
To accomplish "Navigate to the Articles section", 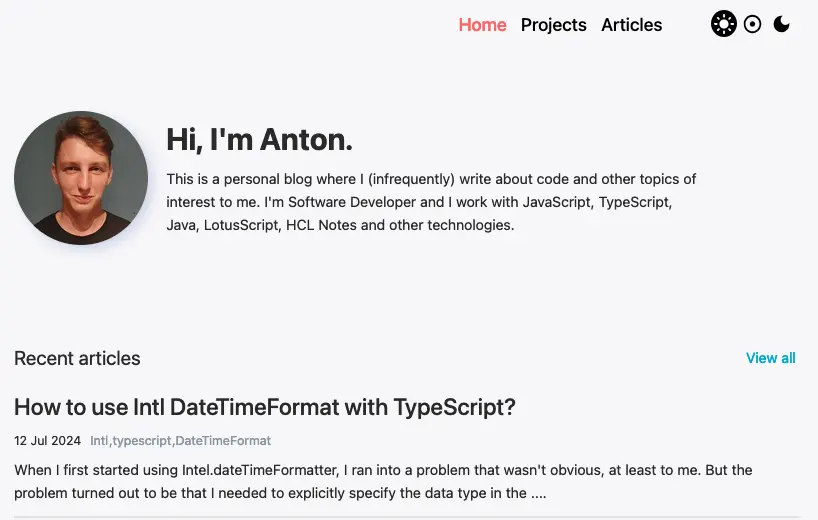I will [631, 25].
